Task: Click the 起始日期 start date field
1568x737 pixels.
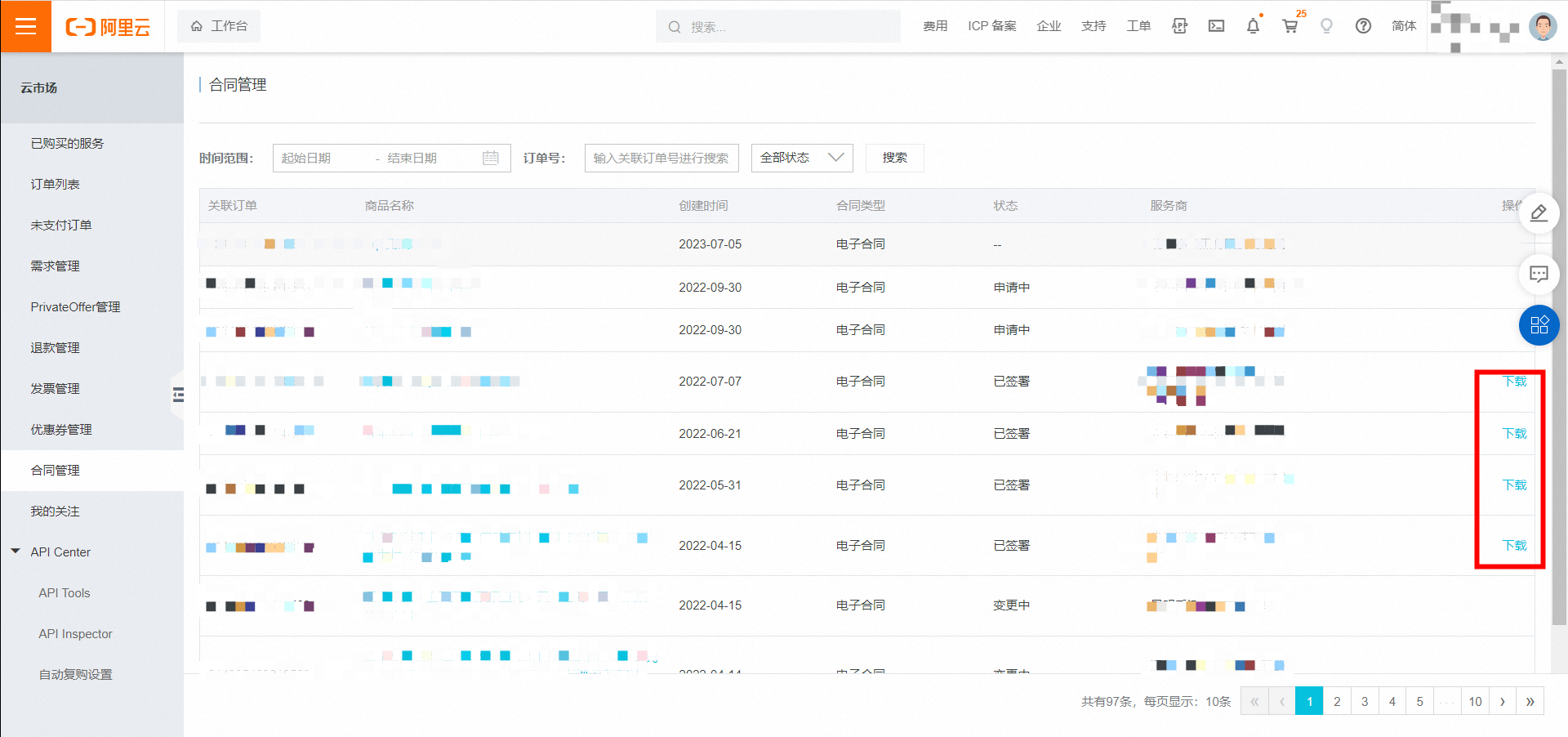Action: [323, 158]
